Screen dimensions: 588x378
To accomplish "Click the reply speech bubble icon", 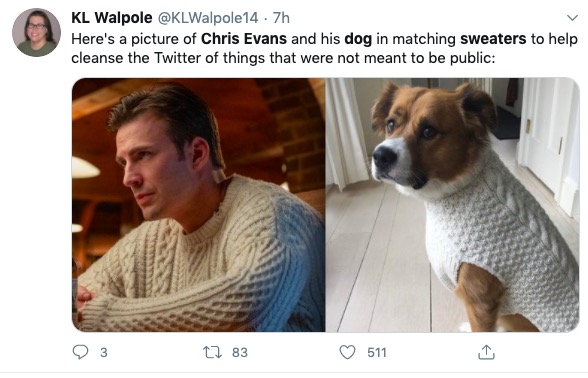I will [80, 352].
